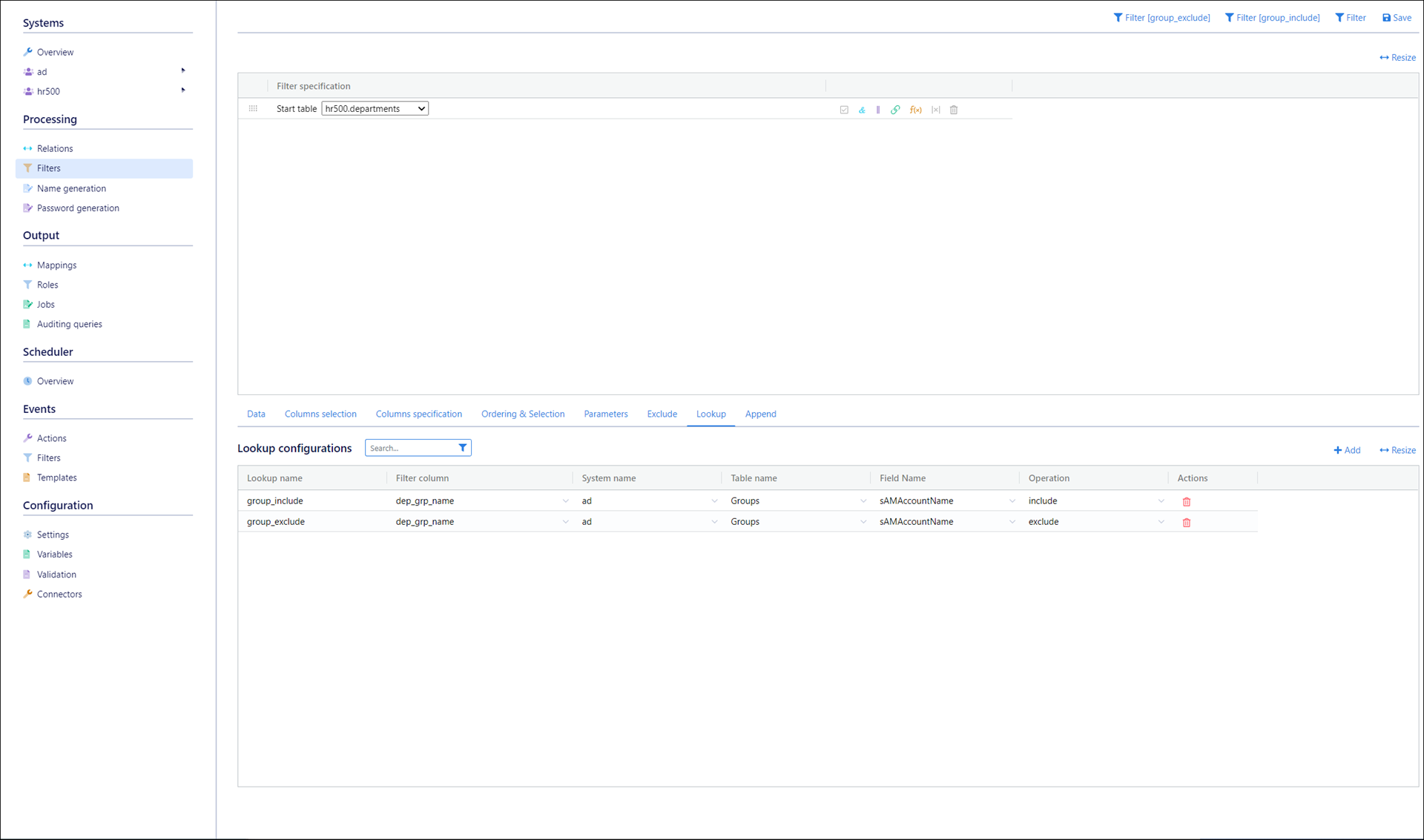Click gray trash icon in Start table row

coord(955,110)
